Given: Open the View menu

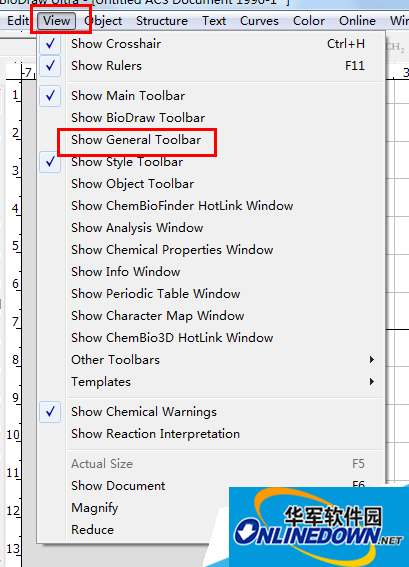Looking at the screenshot, I should click(56, 21).
